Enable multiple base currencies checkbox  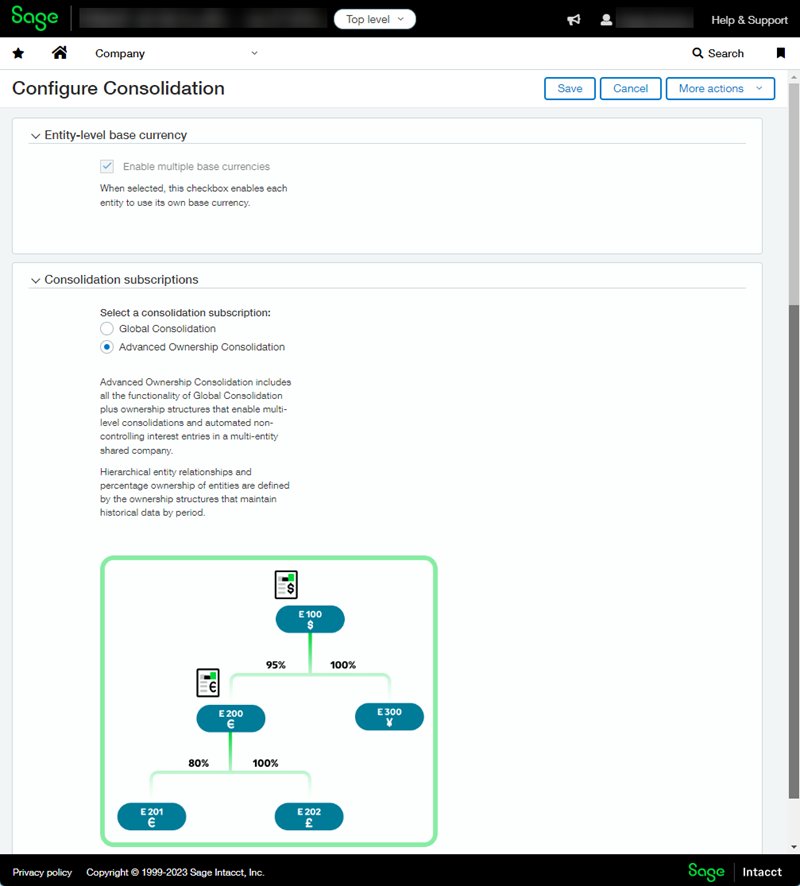point(107,166)
